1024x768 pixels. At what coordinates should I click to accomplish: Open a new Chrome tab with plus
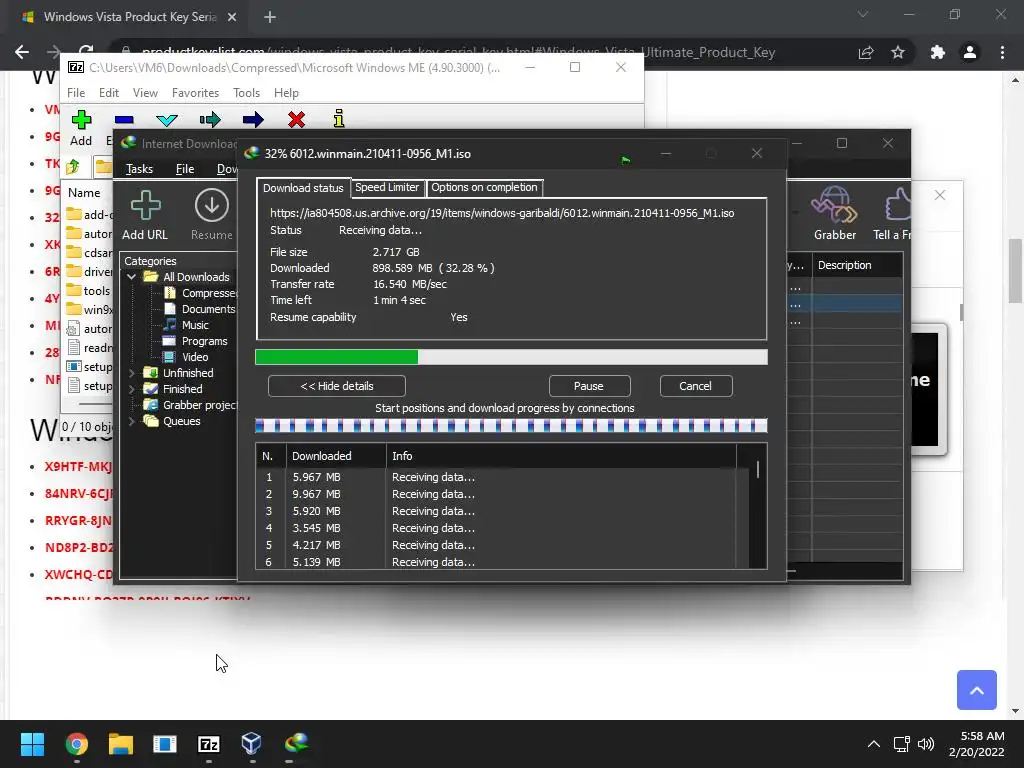[x=270, y=17]
